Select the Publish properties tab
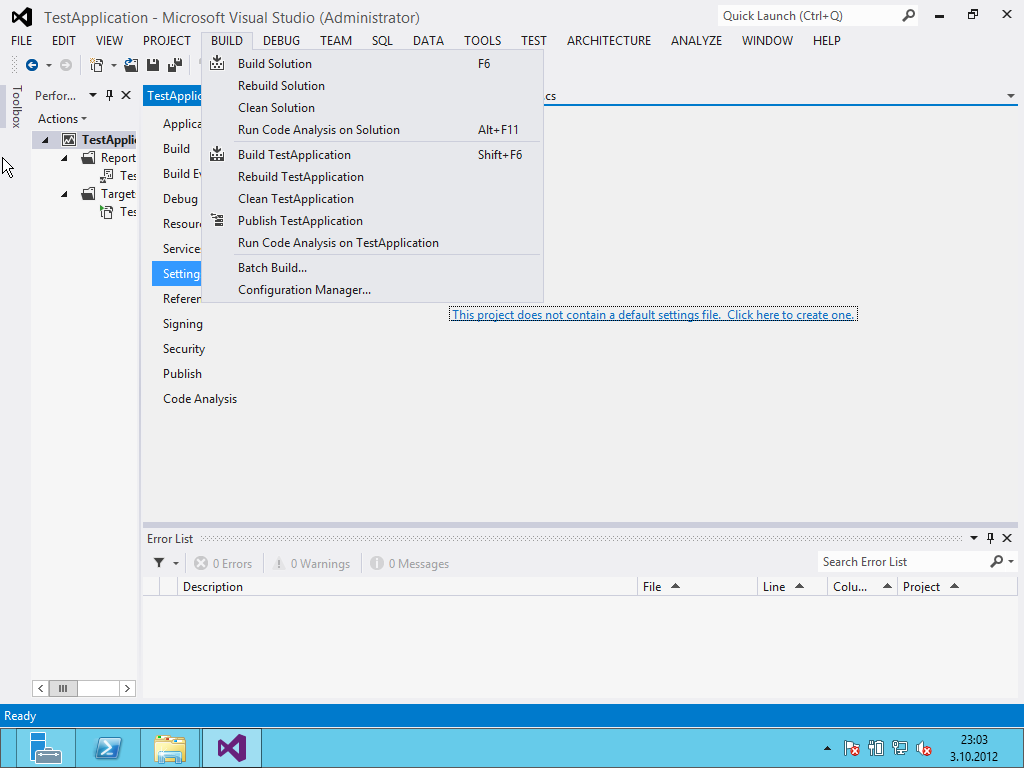The width and height of the screenshot is (1024, 768). pyautogui.click(x=182, y=374)
